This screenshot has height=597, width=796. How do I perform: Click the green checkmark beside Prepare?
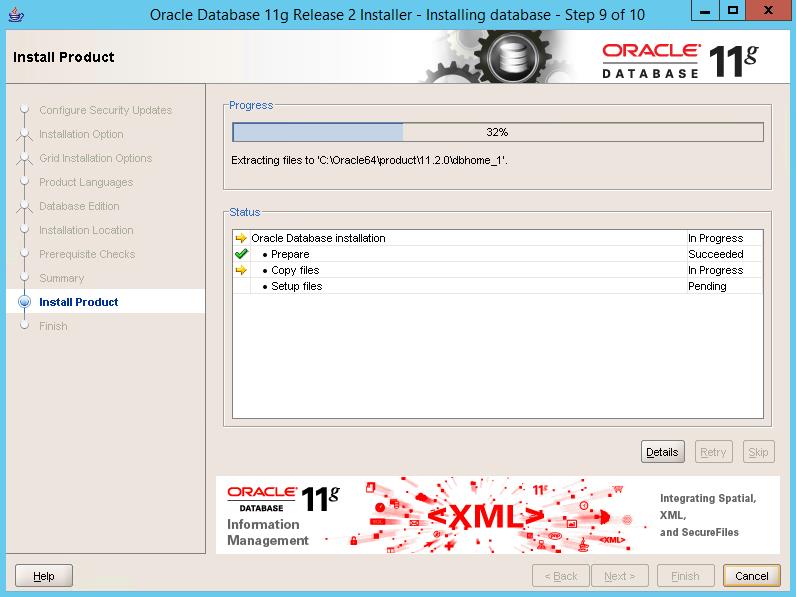[x=241, y=254]
